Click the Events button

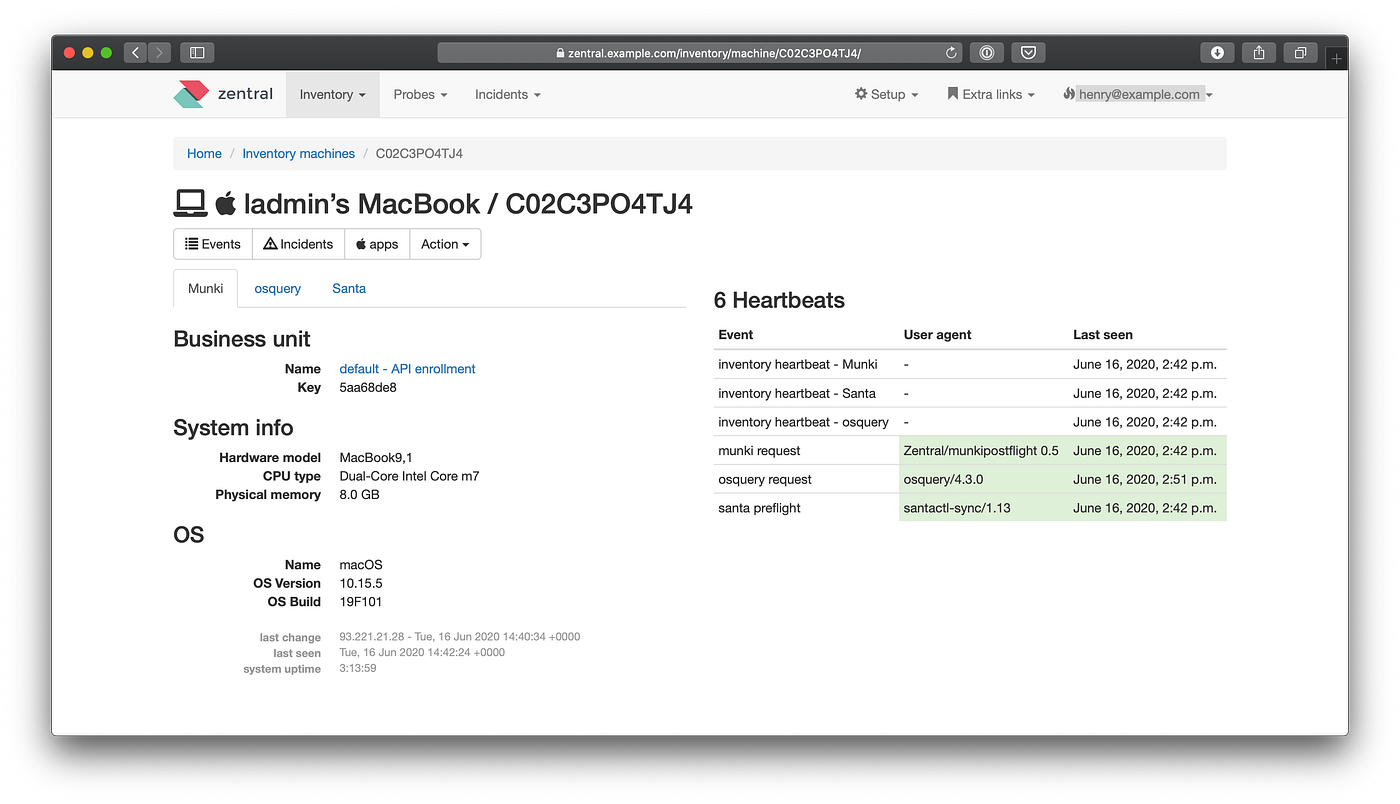tap(213, 244)
